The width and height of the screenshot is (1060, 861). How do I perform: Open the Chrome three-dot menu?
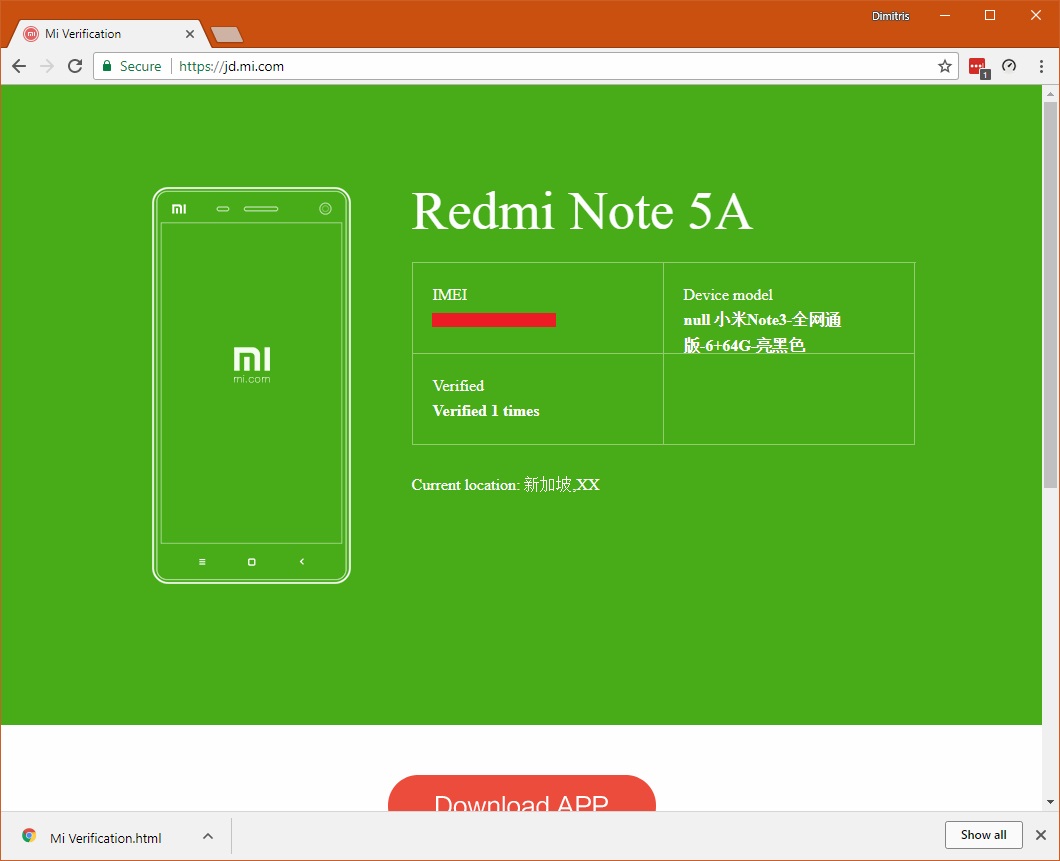(1041, 66)
